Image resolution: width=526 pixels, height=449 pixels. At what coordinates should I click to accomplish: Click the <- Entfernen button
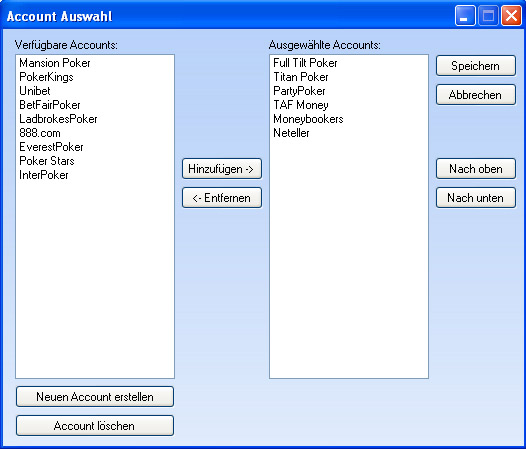222,198
